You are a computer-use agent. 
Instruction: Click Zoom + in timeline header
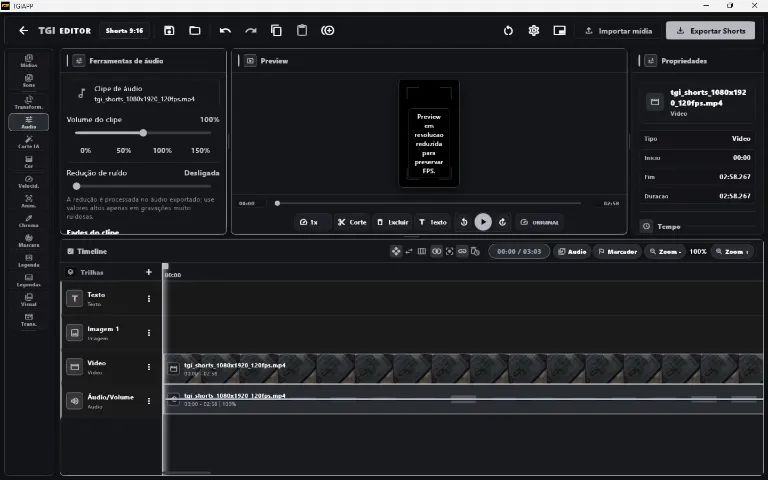(732, 252)
